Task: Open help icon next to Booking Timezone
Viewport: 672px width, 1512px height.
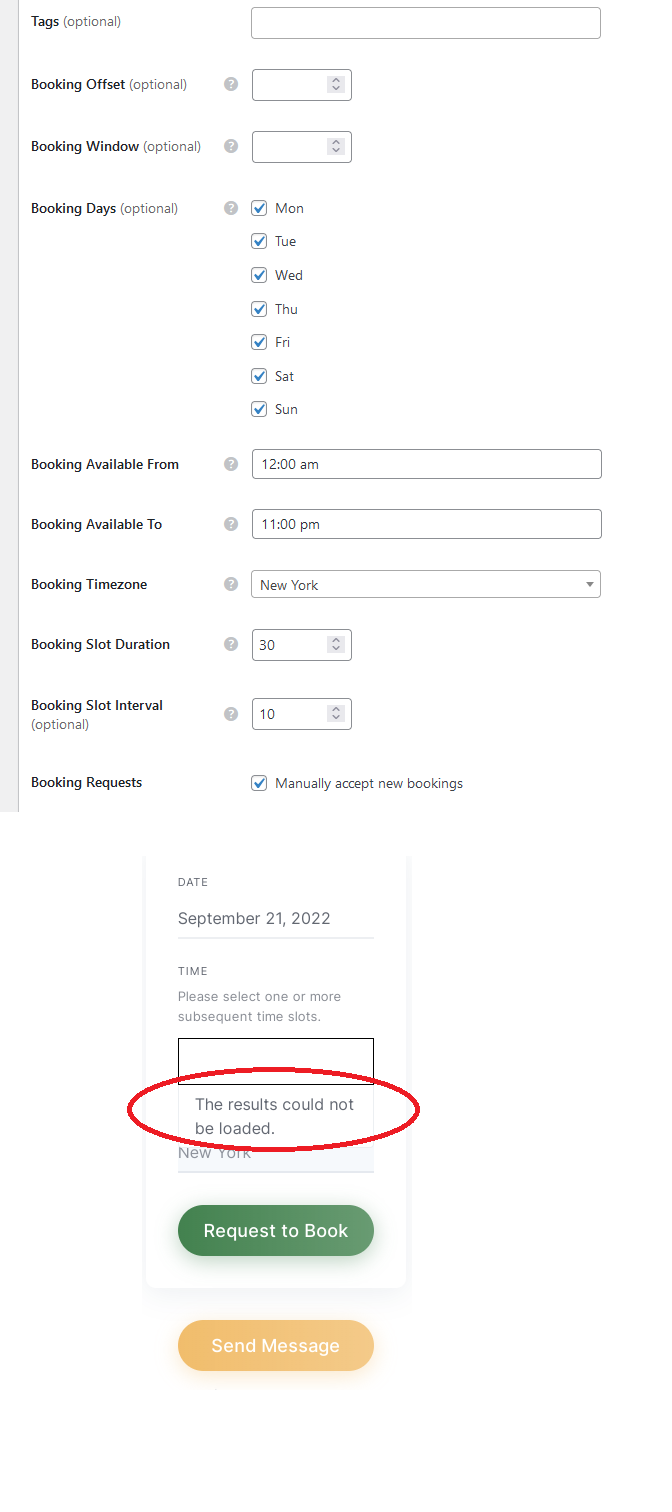Action: pos(231,584)
